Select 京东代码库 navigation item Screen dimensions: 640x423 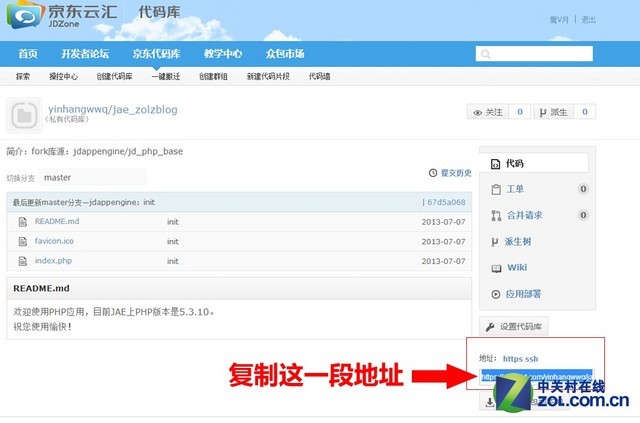(156, 53)
